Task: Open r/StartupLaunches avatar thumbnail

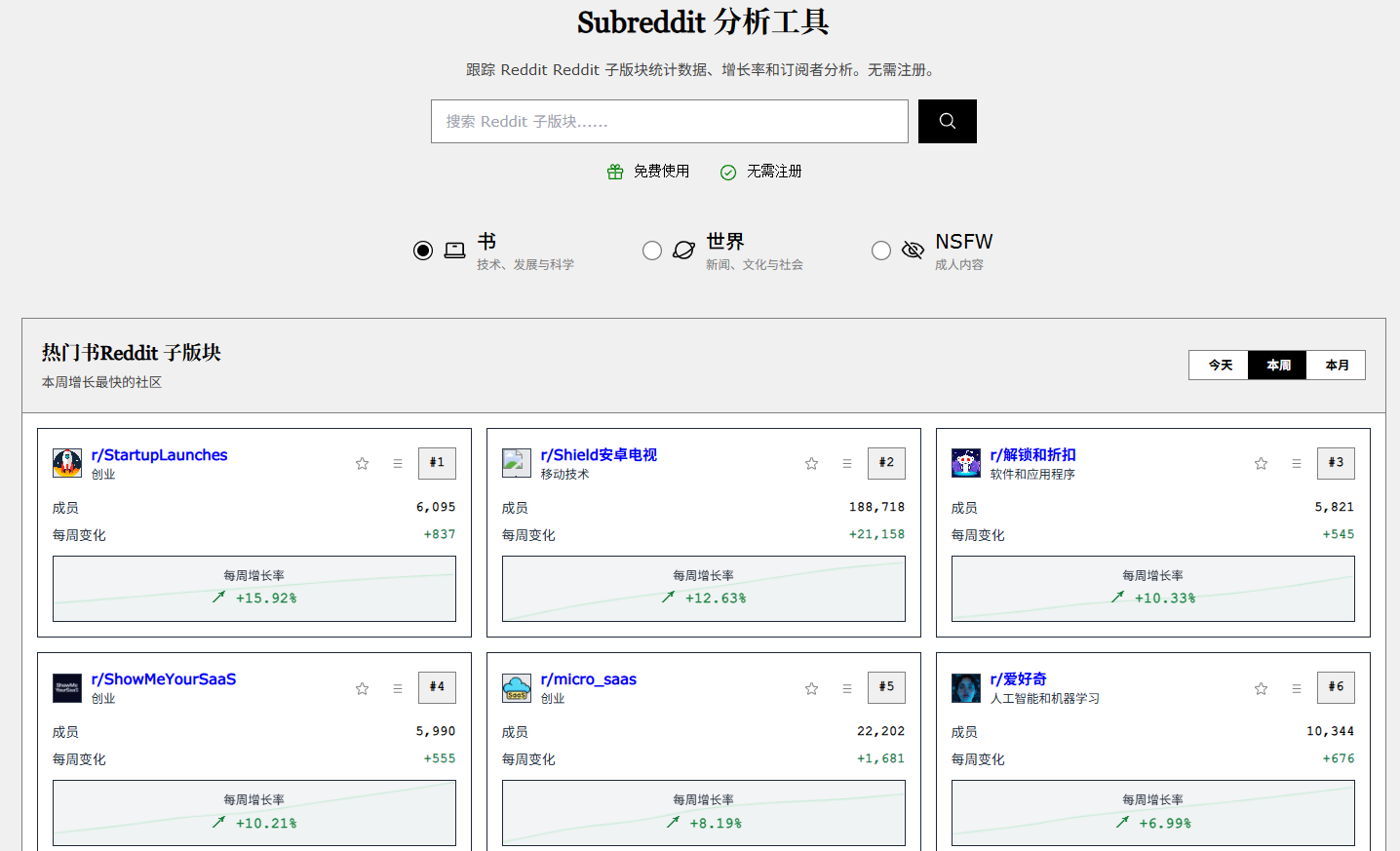Action: (67, 463)
